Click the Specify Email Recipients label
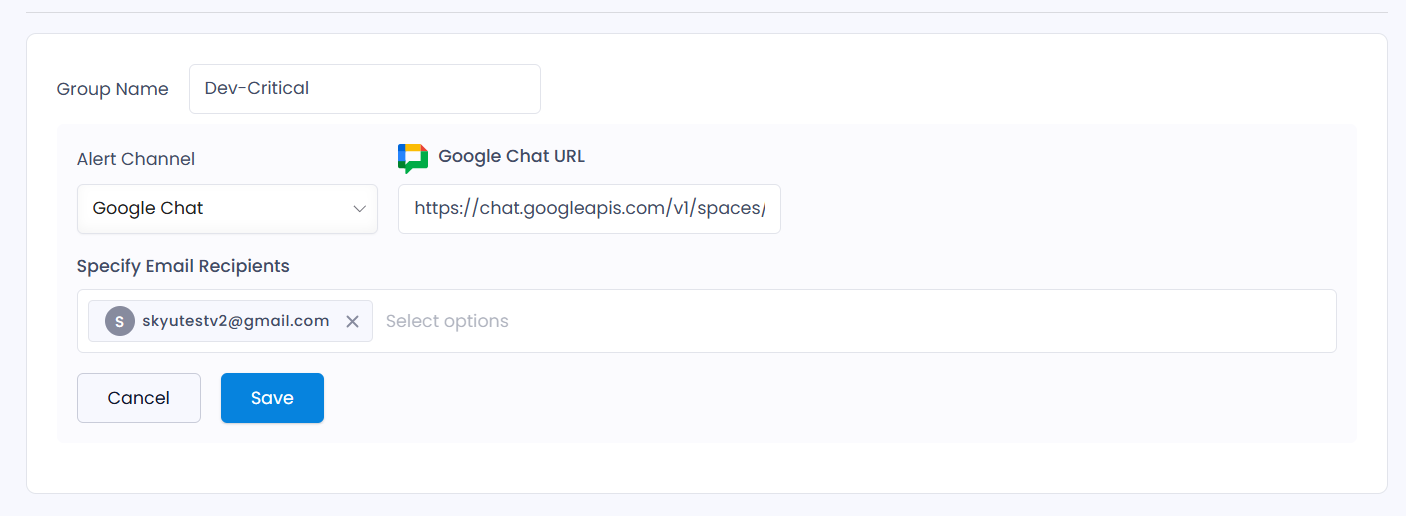 [183, 266]
